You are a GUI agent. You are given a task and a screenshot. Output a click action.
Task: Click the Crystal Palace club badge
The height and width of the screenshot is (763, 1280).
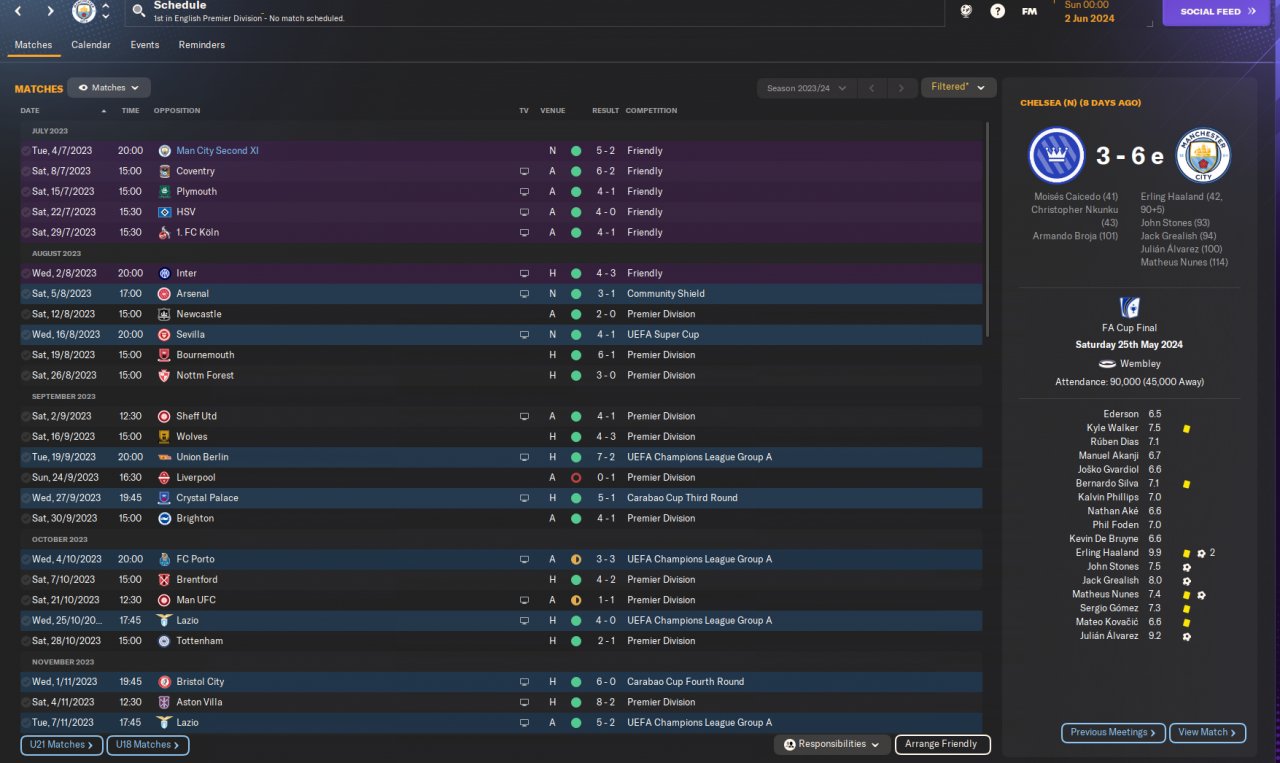click(x=165, y=498)
